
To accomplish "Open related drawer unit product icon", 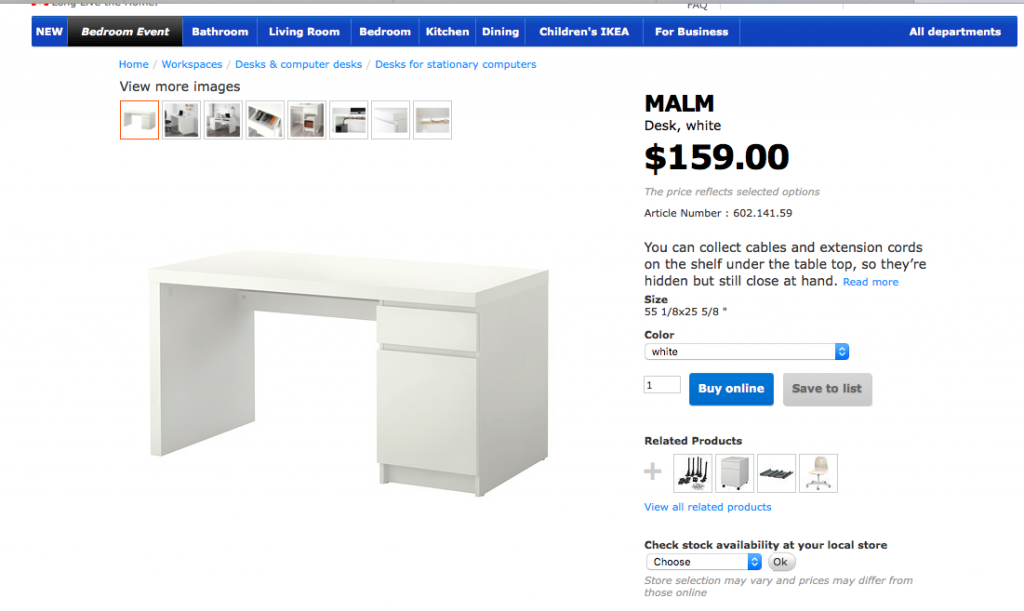I will (734, 473).
